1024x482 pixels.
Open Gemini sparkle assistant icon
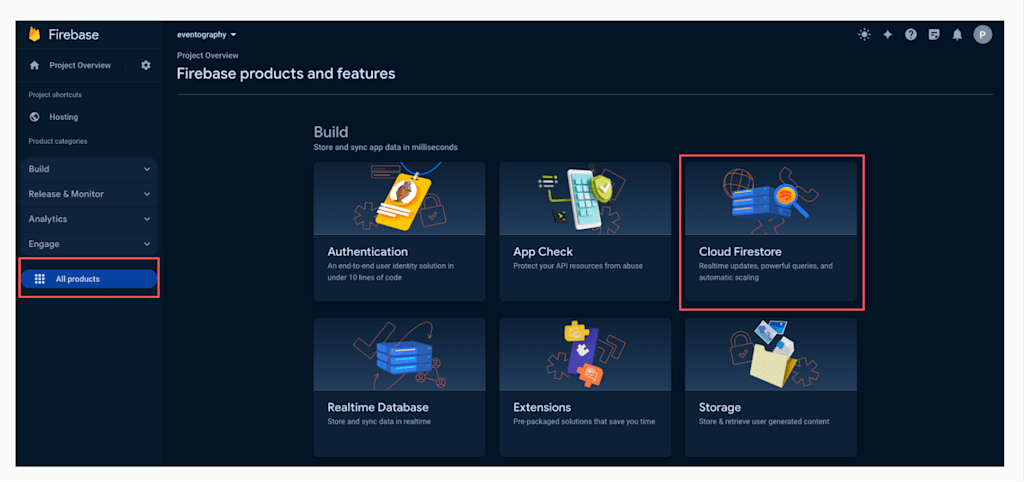tap(888, 35)
